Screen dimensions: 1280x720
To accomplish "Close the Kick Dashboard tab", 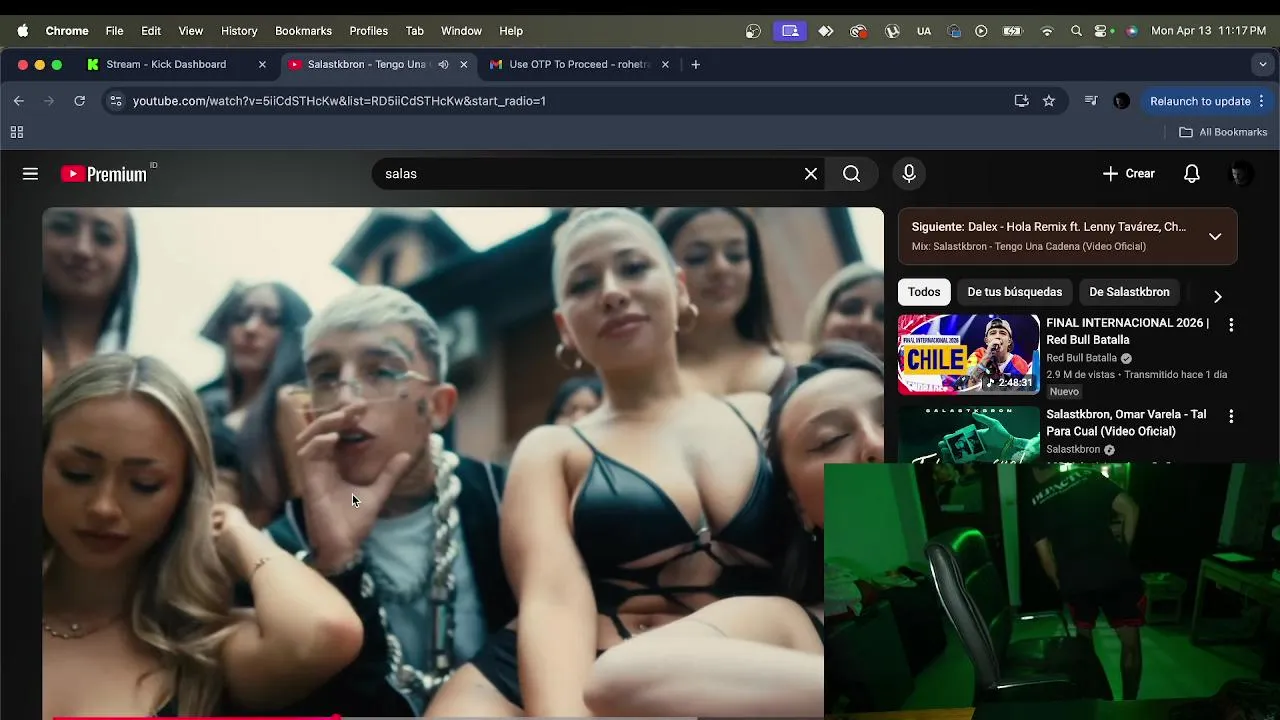I will click(x=262, y=64).
